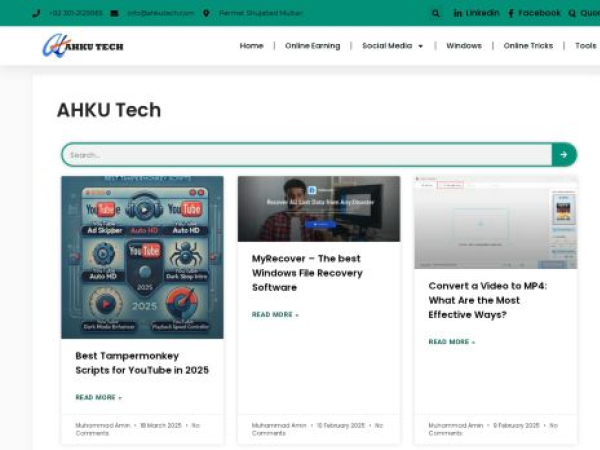Submit search with green arrow button
This screenshot has width=600, height=450.
click(x=564, y=155)
